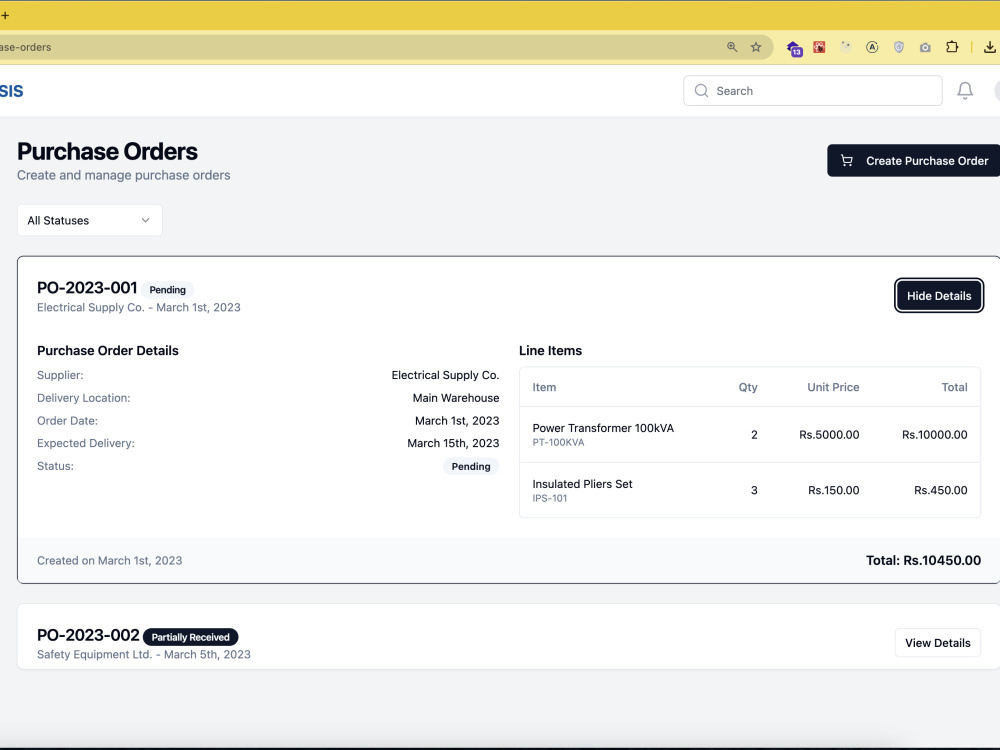Viewport: 1000px width, 750px height.
Task: Open a new browser tab with plus
Action: click(x=4, y=15)
